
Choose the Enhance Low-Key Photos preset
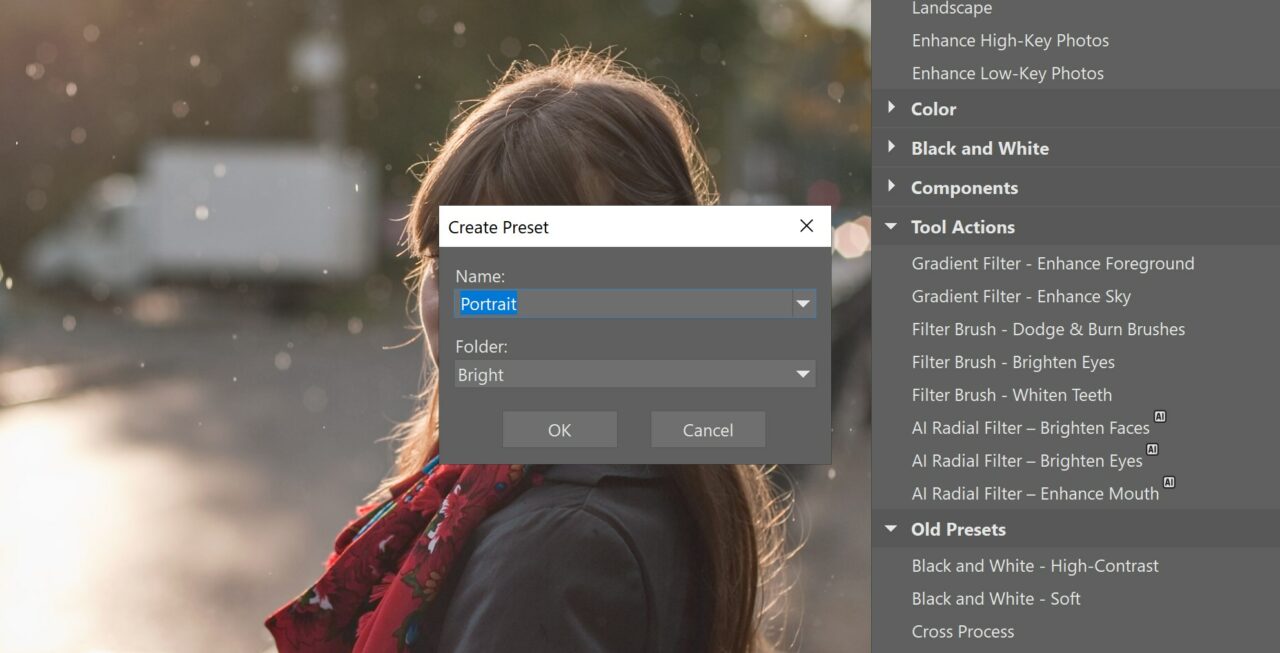click(1007, 73)
